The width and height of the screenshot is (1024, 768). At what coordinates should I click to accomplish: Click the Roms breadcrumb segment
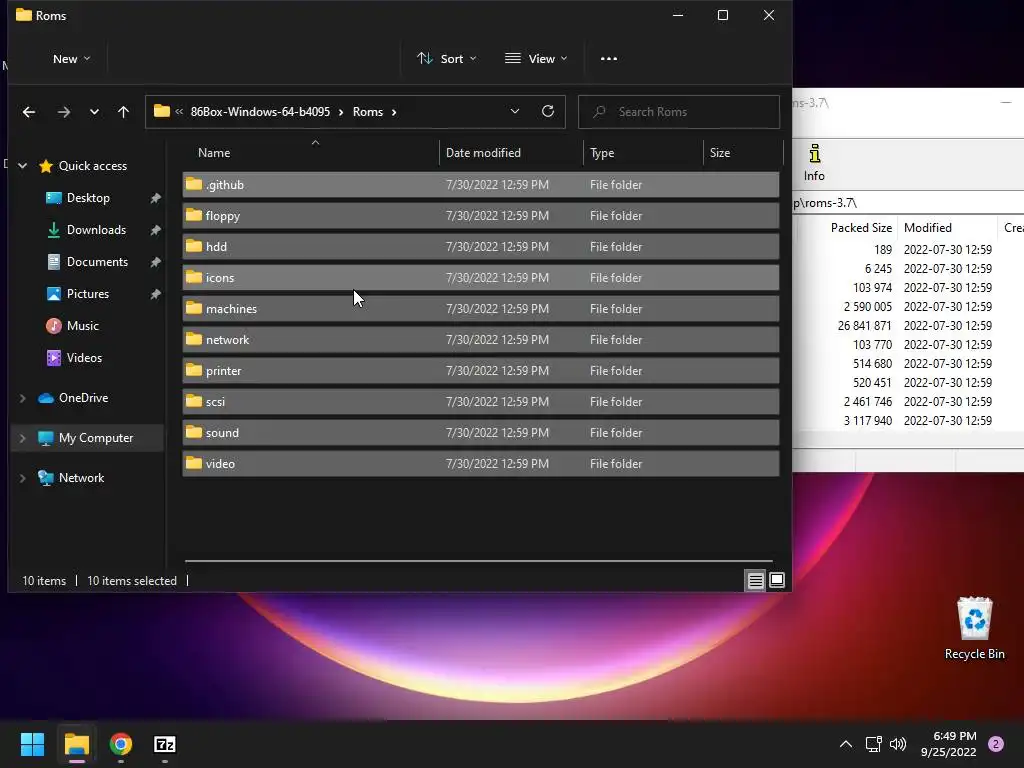point(368,112)
